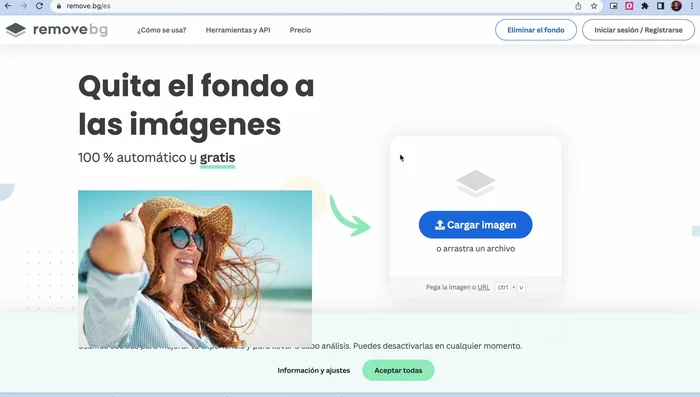700x397 pixels.
Task: Click the layered image placeholder icon above Cargar imagen
Action: tap(475, 183)
